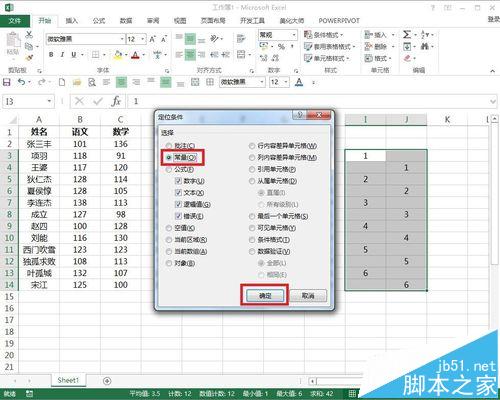Open the 文件 tab
500x400 pixels.
pyautogui.click(x=15, y=21)
